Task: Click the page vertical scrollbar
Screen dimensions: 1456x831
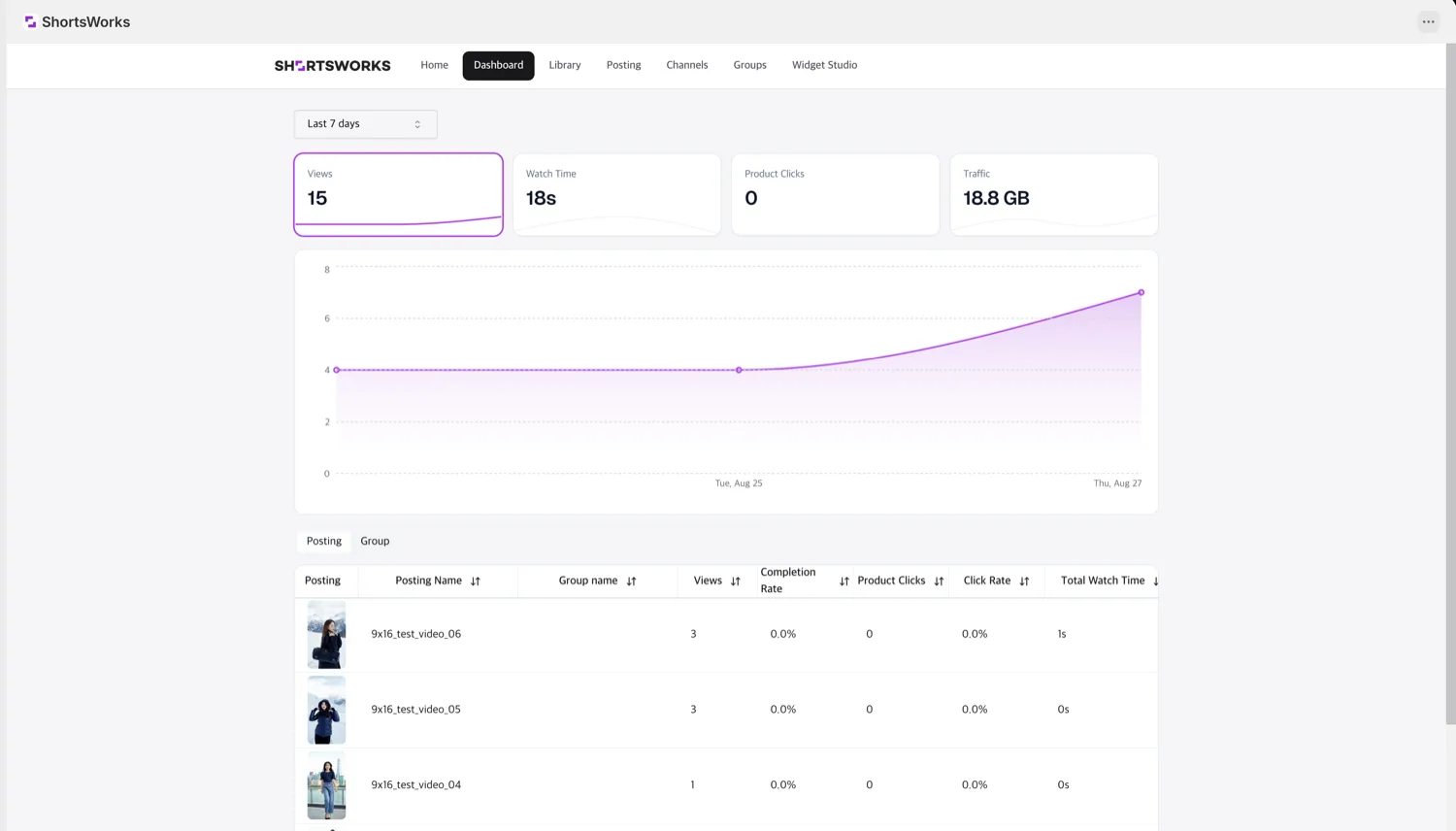Action: (x=1450, y=383)
